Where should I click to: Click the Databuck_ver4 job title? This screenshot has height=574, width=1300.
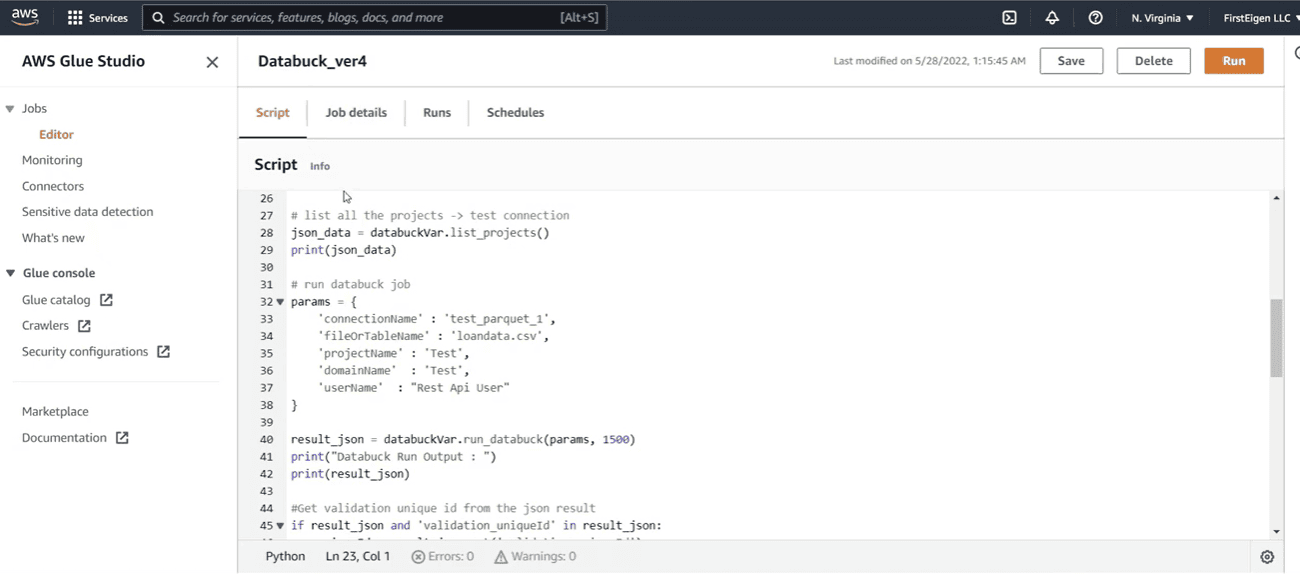312,61
